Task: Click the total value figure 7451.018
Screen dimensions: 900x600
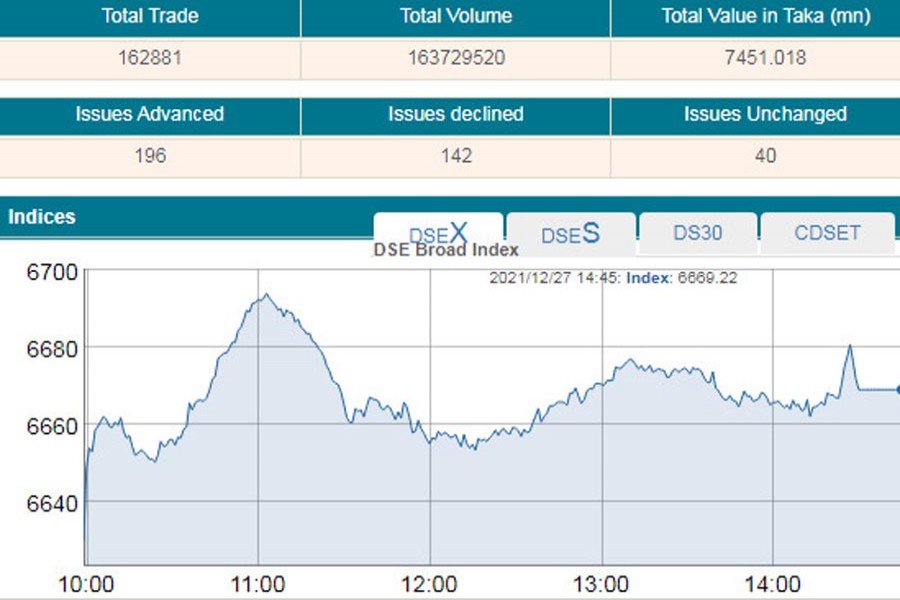Action: pos(766,58)
